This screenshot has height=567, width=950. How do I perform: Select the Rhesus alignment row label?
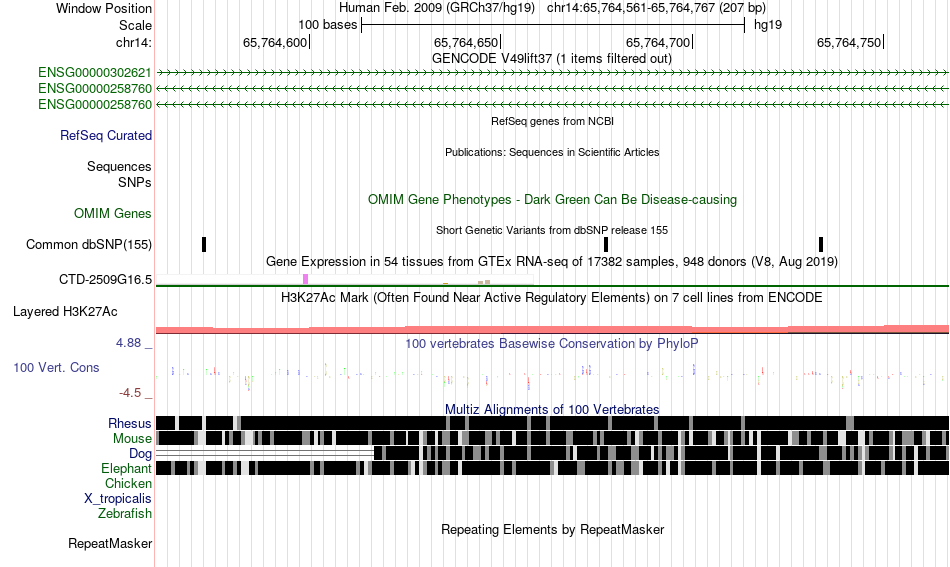[x=130, y=423]
